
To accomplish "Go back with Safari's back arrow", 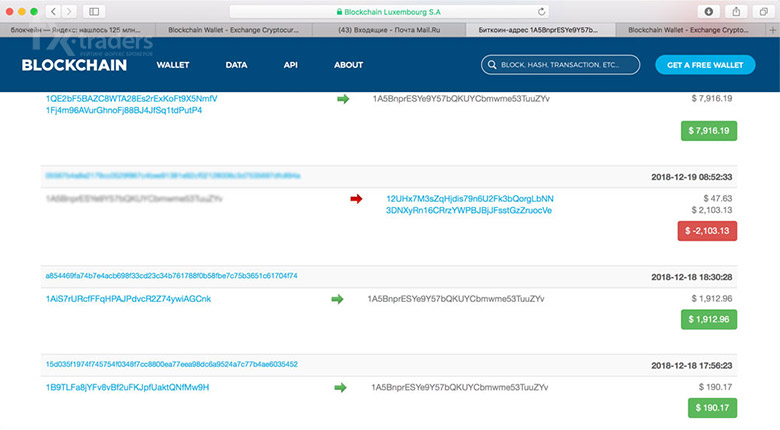I will (x=53, y=11).
